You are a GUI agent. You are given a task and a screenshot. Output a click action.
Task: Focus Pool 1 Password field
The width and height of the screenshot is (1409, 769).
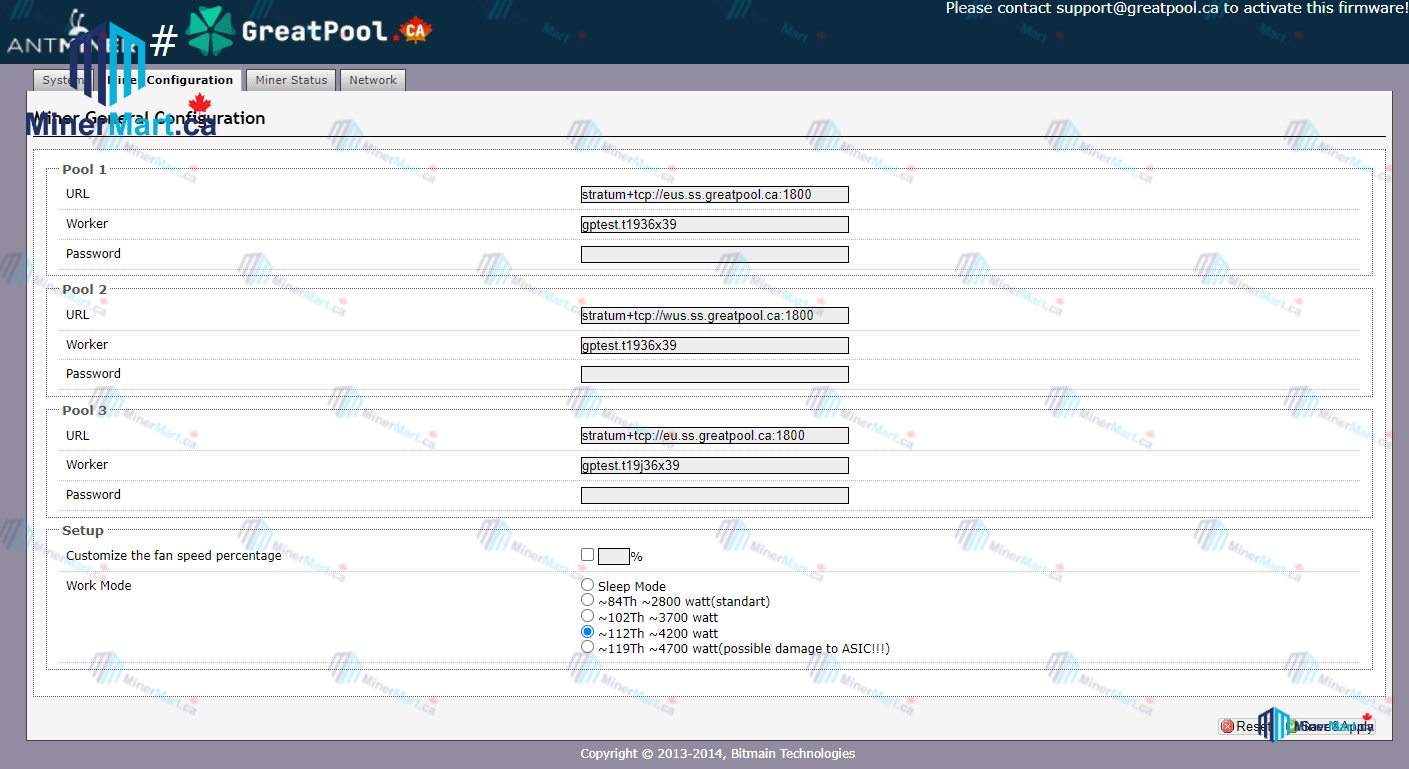point(714,254)
